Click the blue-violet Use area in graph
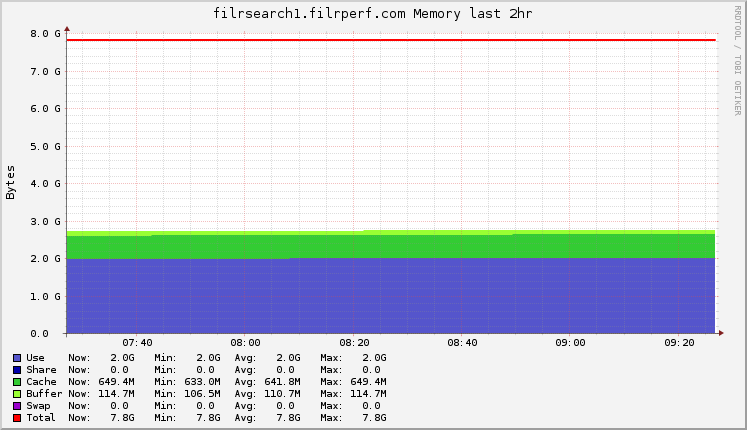This screenshot has height=430, width=747. coord(391,296)
